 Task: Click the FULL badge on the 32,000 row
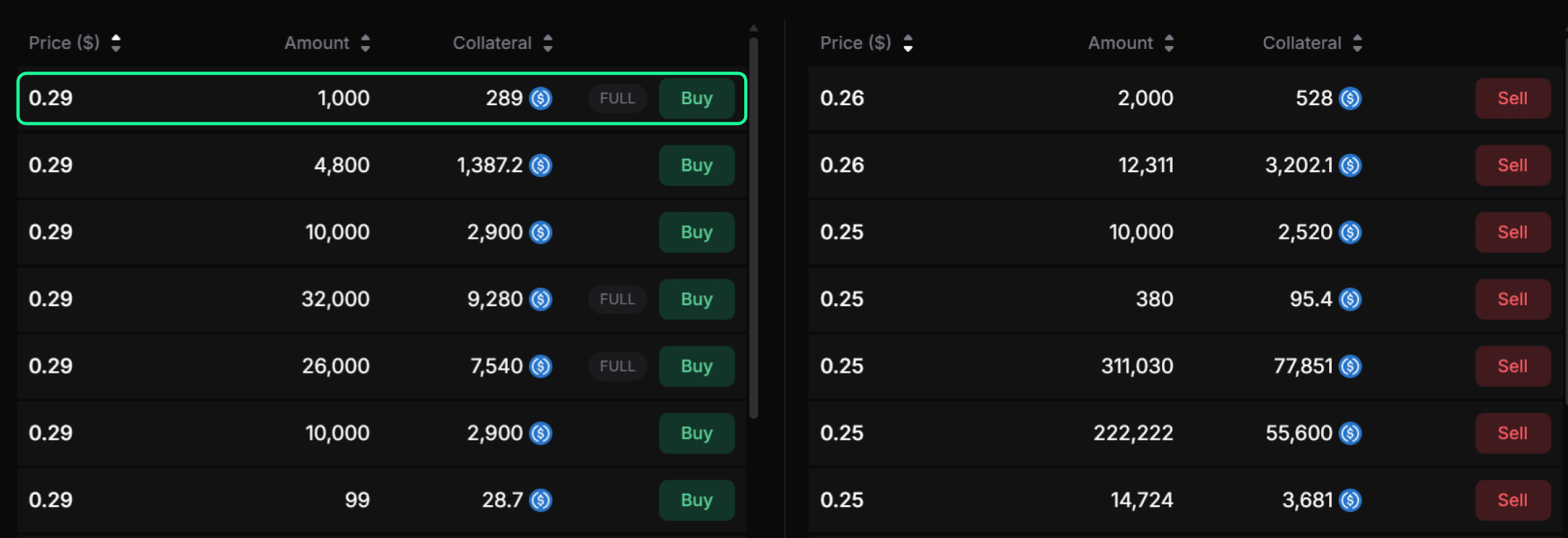coord(618,300)
